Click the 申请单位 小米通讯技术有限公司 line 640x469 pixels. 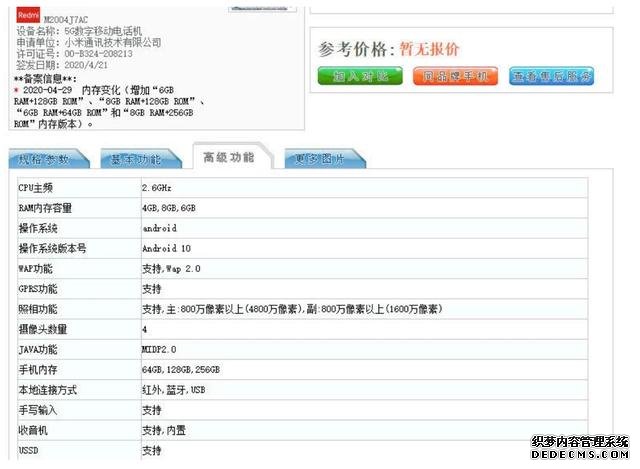[x=89, y=42]
